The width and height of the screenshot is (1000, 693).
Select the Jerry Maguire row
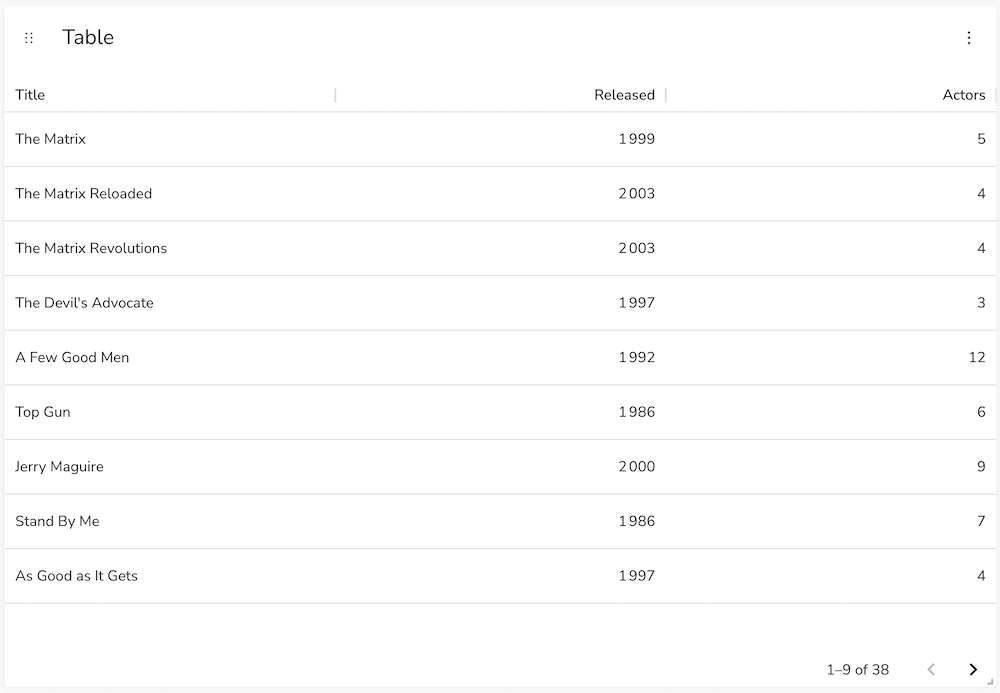(500, 467)
